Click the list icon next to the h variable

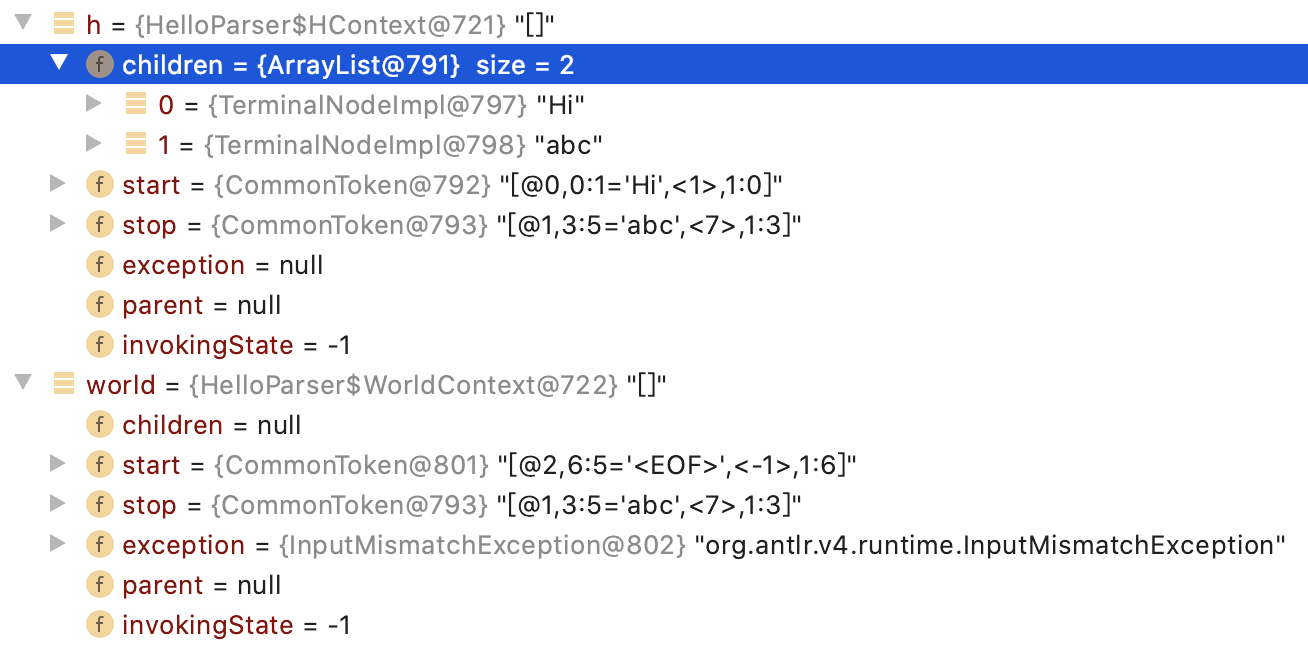(x=62, y=24)
